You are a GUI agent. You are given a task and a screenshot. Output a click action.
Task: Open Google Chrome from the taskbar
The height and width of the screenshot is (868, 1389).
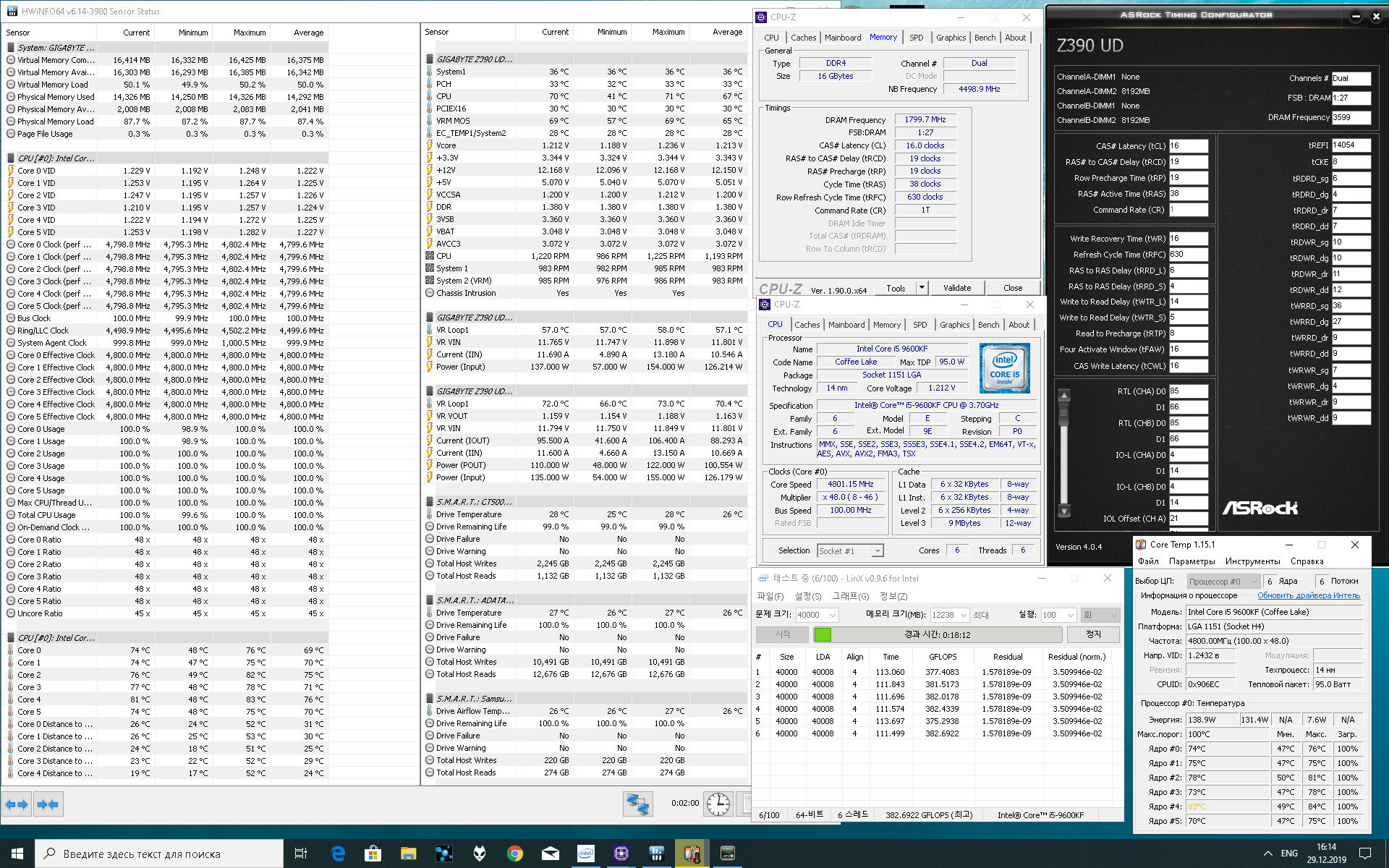point(514,854)
